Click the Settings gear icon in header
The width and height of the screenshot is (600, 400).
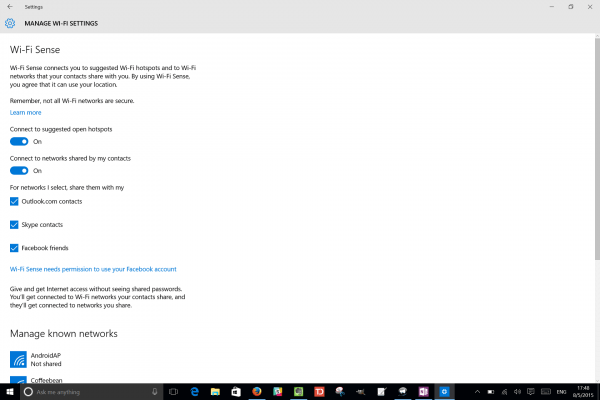coord(10,23)
